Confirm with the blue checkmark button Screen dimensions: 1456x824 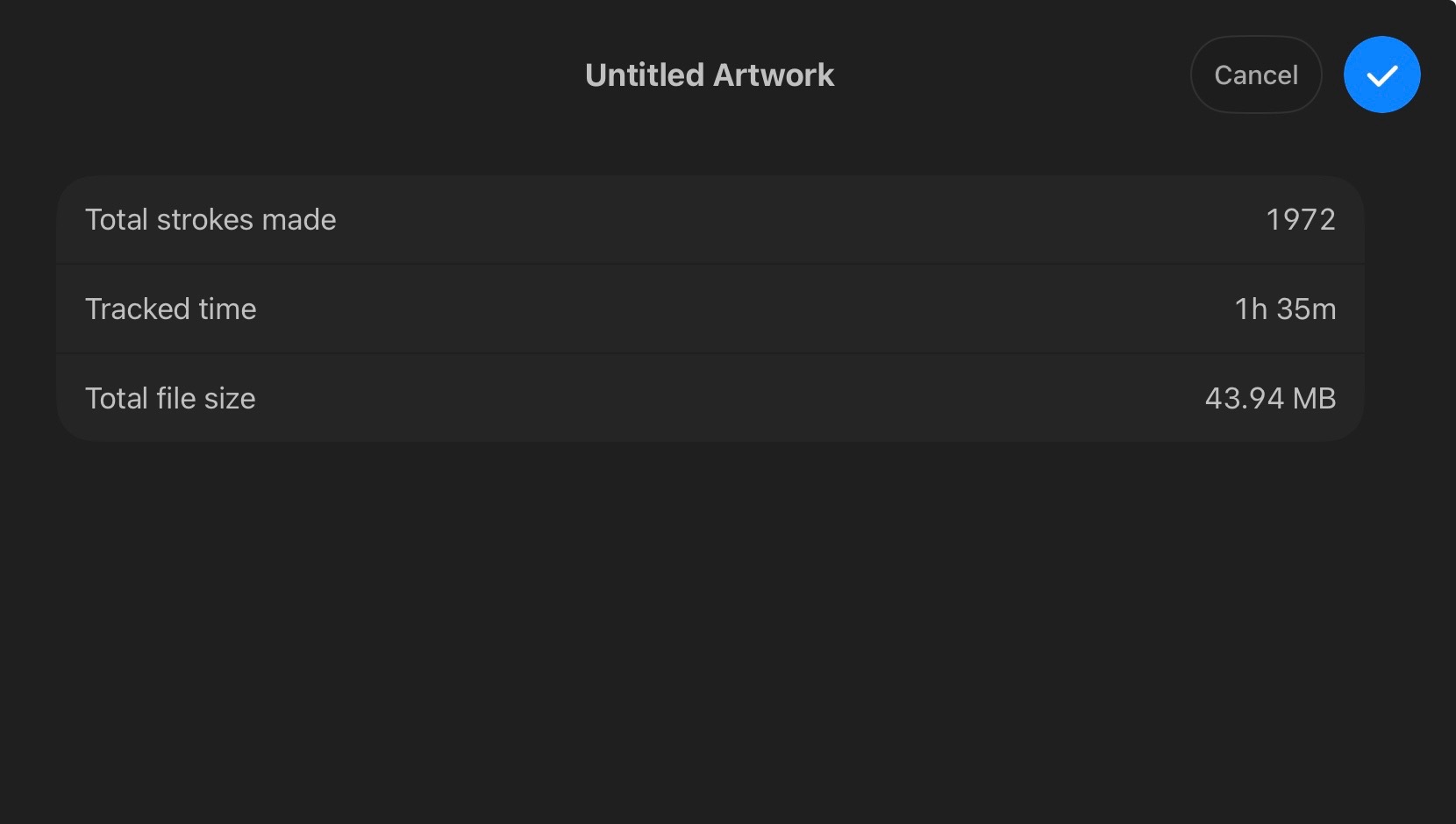tap(1381, 75)
